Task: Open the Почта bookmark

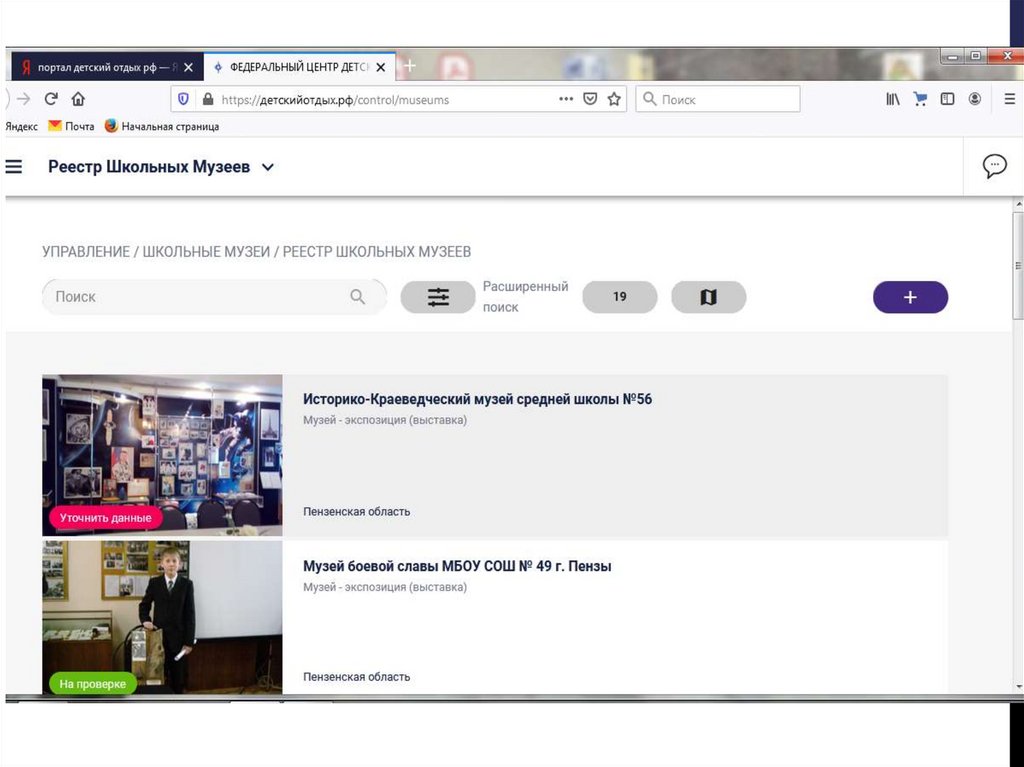Action: coord(71,126)
